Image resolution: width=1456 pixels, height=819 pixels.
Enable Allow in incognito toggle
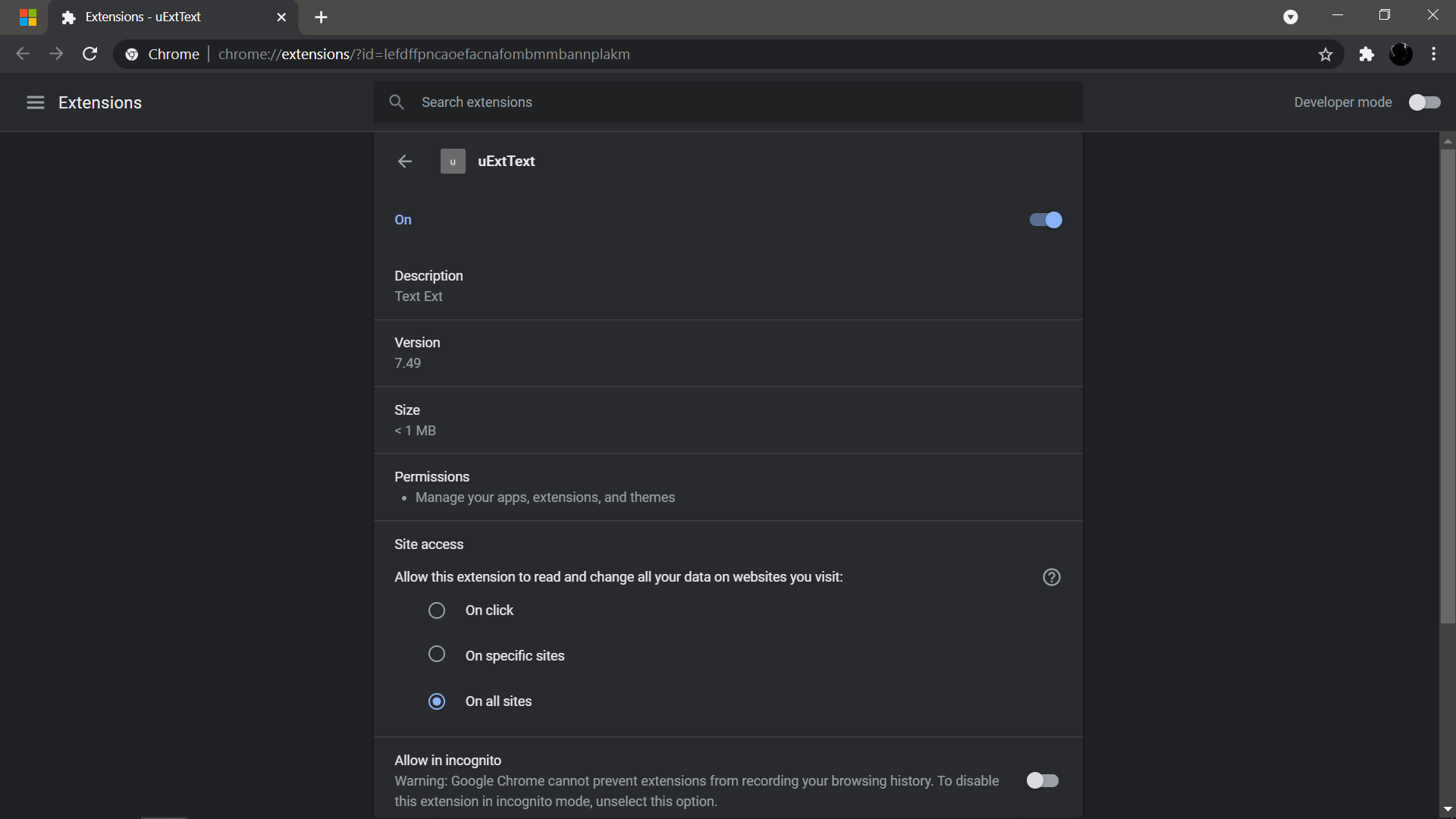(1042, 780)
